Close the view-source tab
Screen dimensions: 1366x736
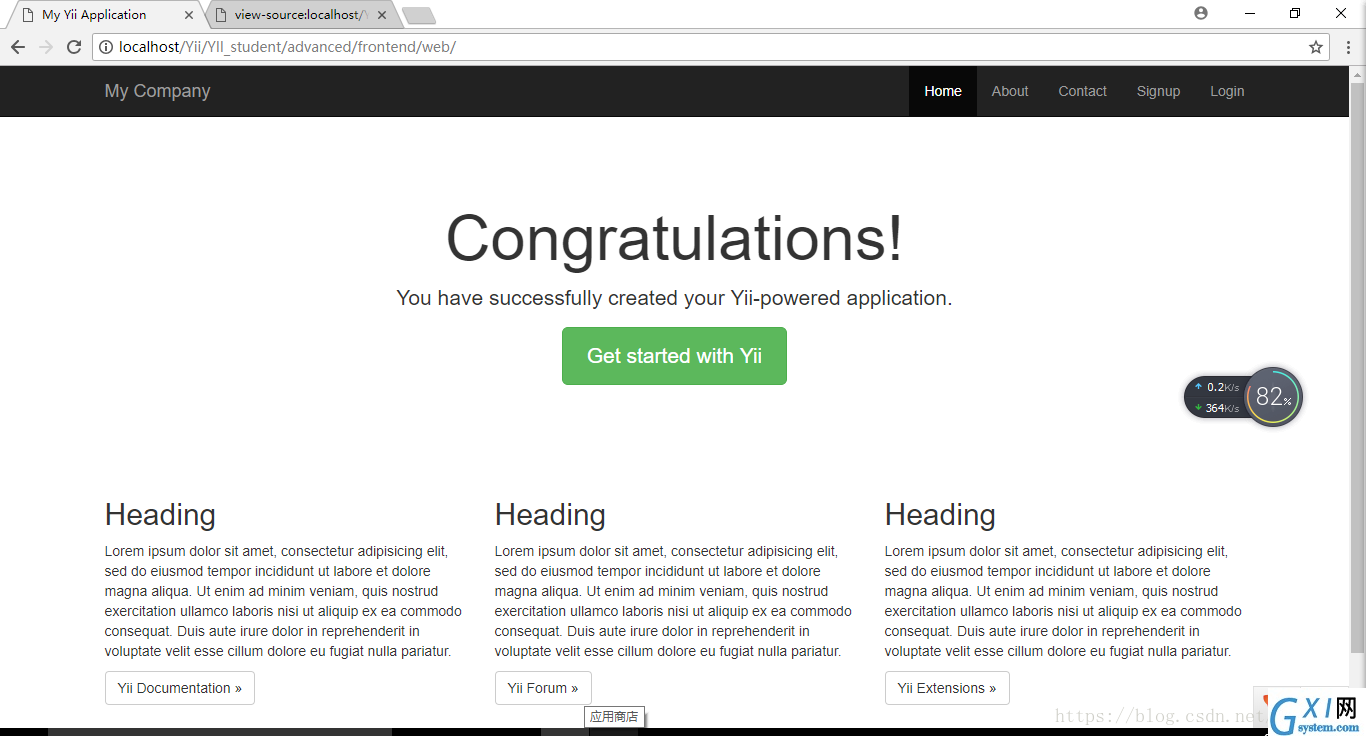click(382, 15)
